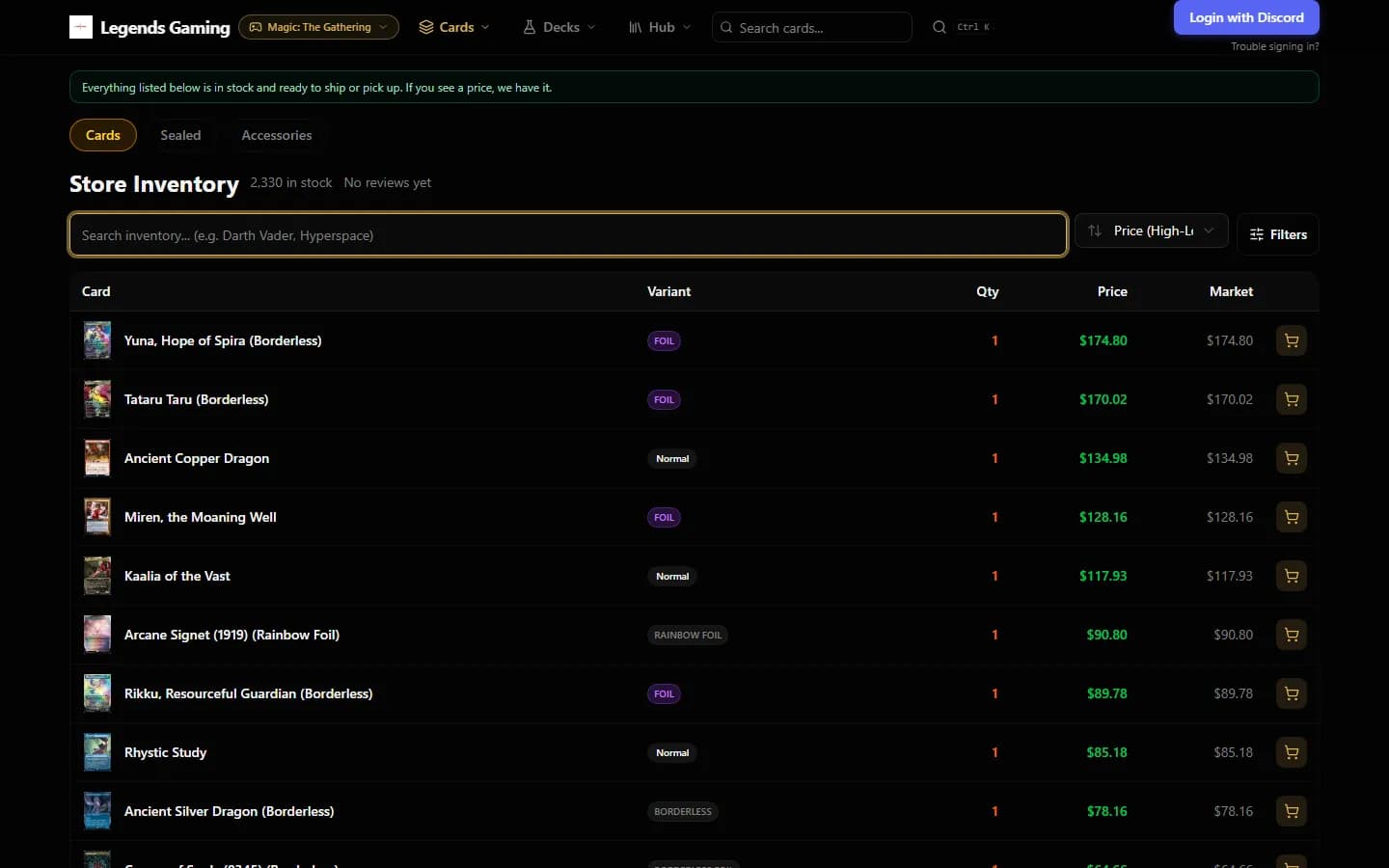Click the Variant column header
Image resolution: width=1389 pixels, height=868 pixels.
[669, 291]
